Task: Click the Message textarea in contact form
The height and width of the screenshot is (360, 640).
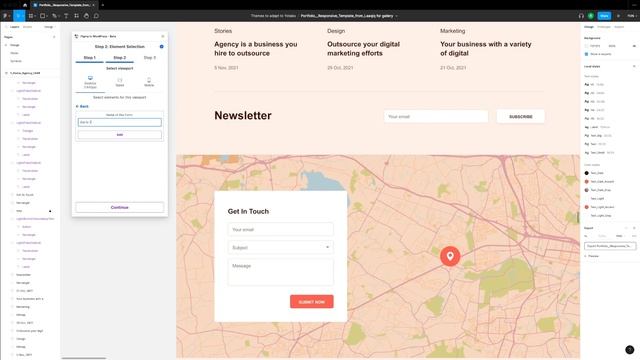Action: (281, 272)
